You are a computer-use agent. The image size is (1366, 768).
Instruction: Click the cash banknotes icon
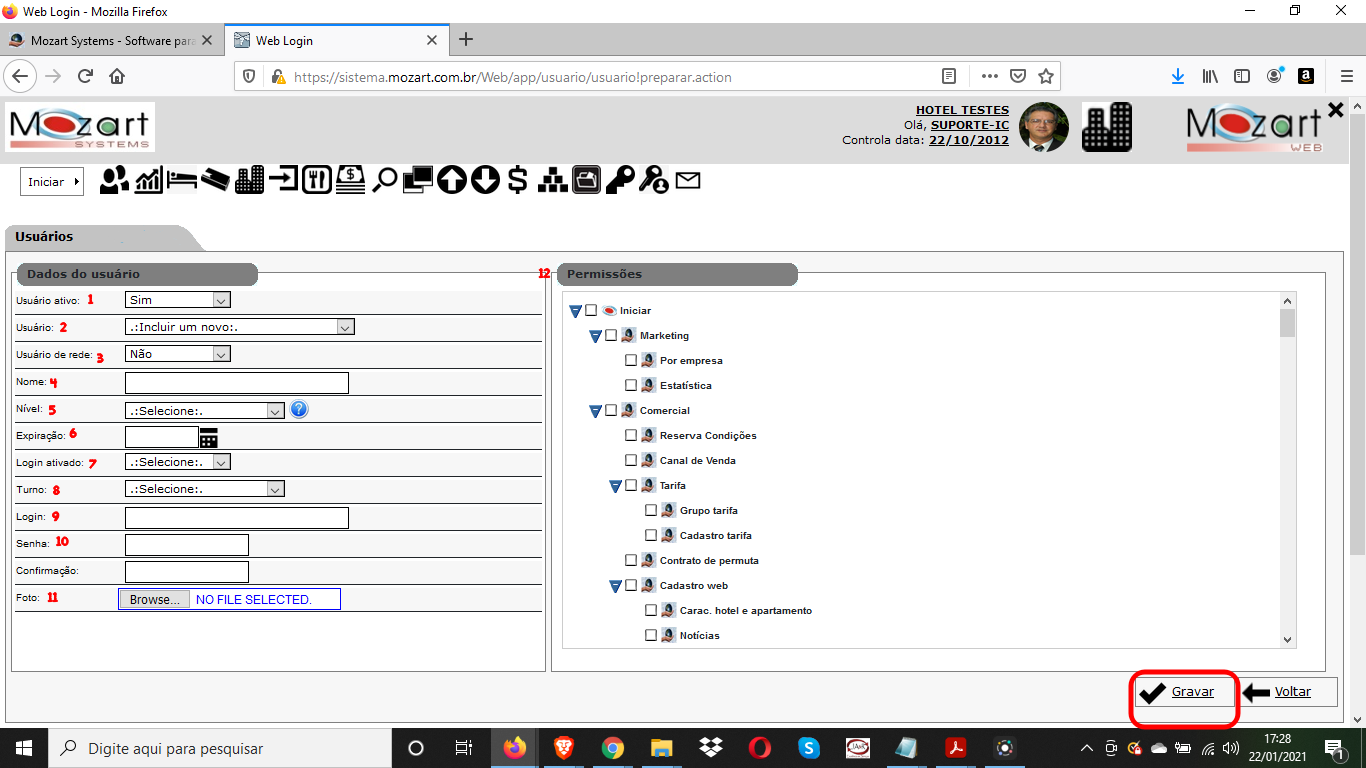tap(350, 180)
